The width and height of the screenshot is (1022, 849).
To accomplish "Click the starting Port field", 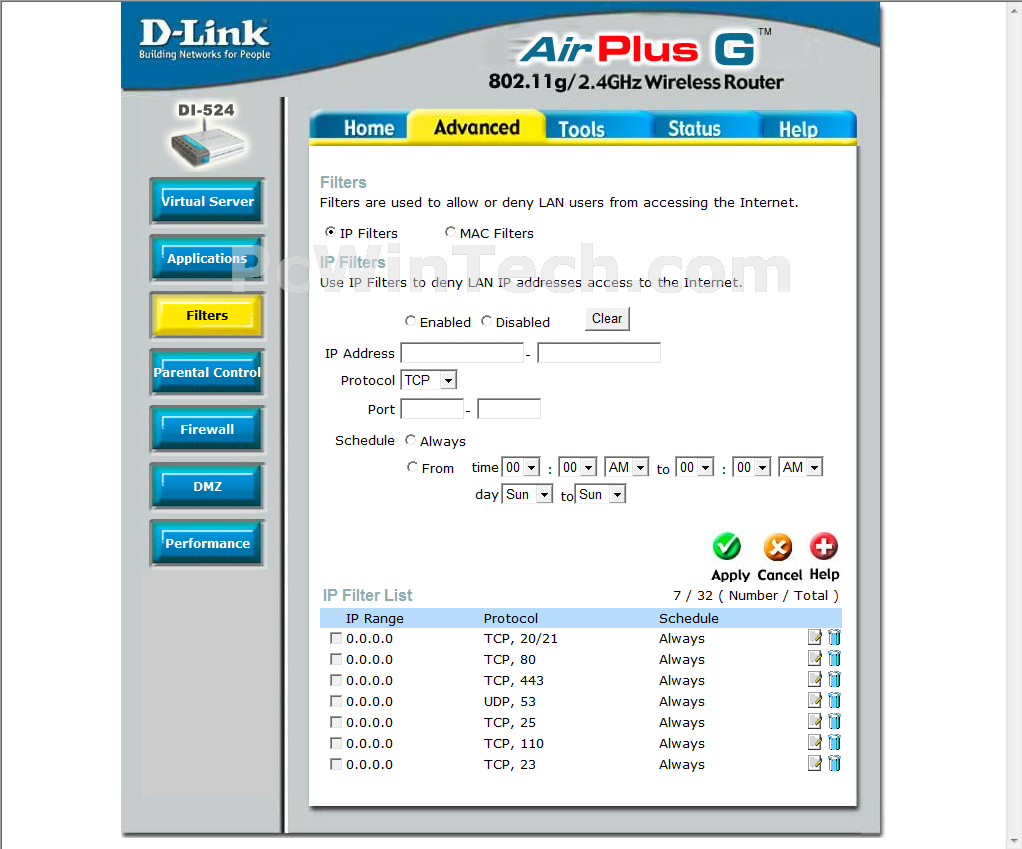I will 432,409.
